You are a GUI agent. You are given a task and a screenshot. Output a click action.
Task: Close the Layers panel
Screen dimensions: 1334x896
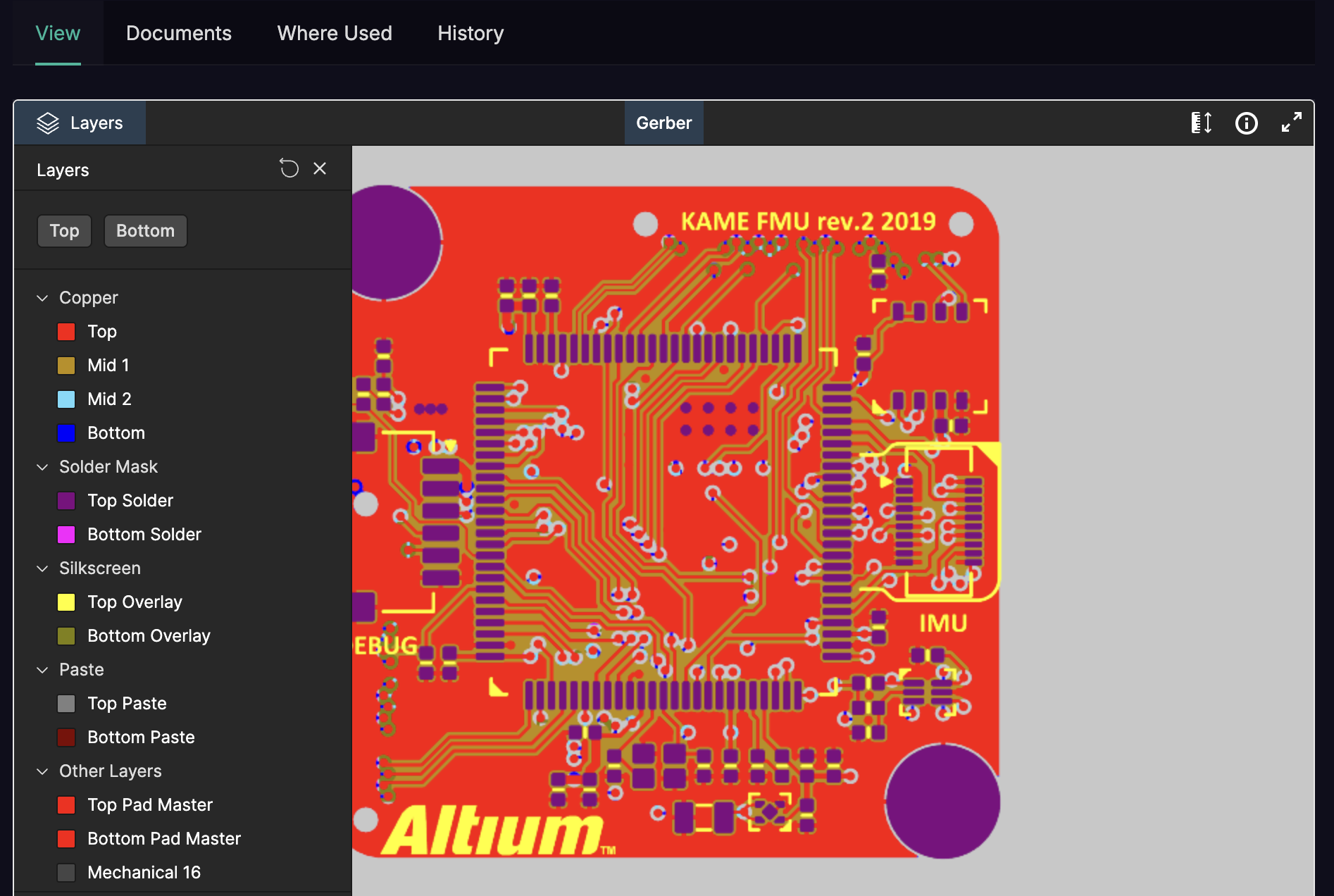coord(320,168)
